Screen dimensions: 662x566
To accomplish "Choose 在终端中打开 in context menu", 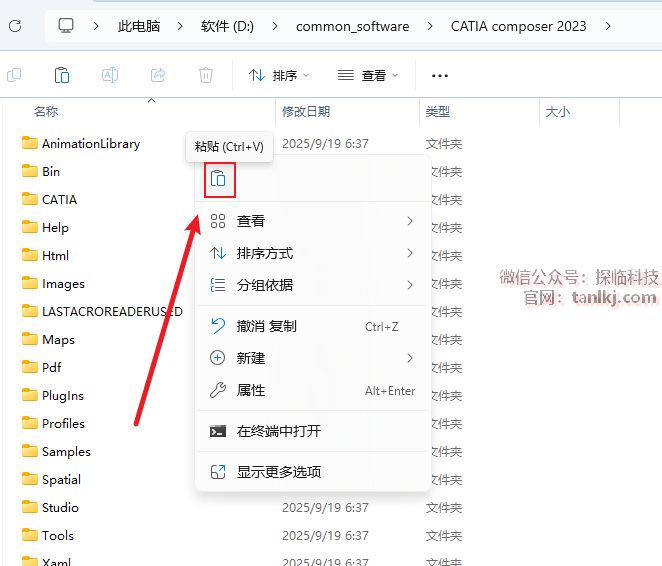I will 313,431.
